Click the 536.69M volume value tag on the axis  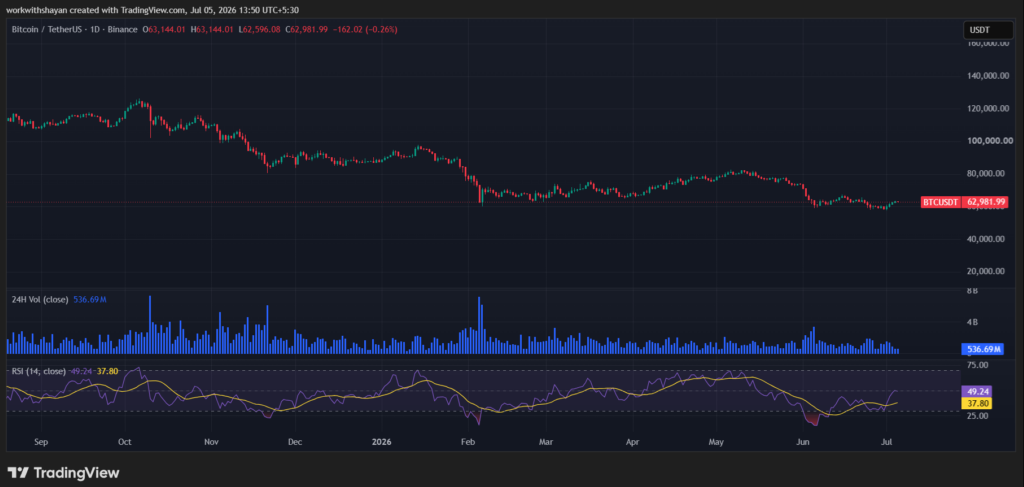[983, 349]
